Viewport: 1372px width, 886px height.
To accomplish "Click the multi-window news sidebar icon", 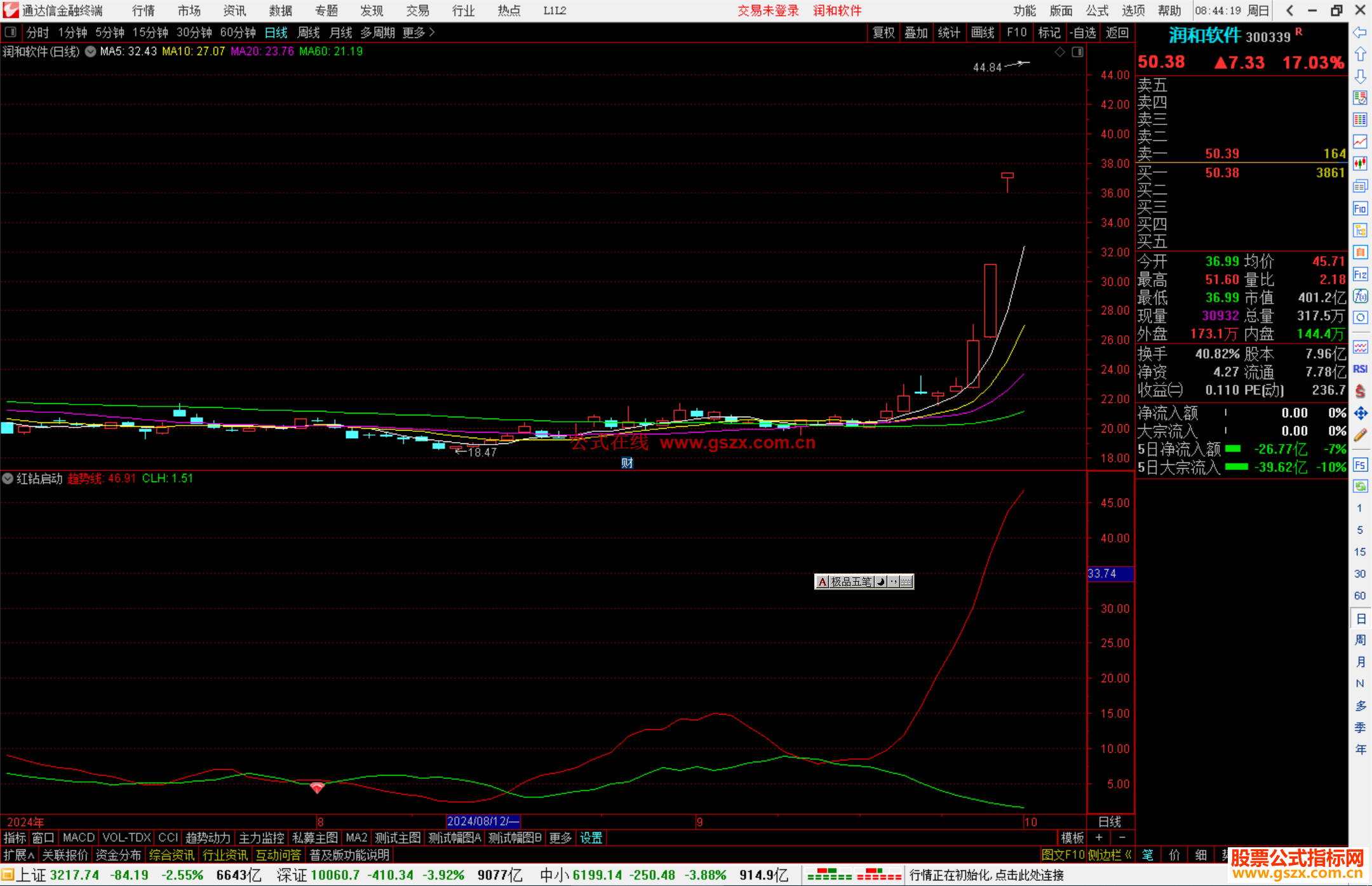I will pos(1360,186).
